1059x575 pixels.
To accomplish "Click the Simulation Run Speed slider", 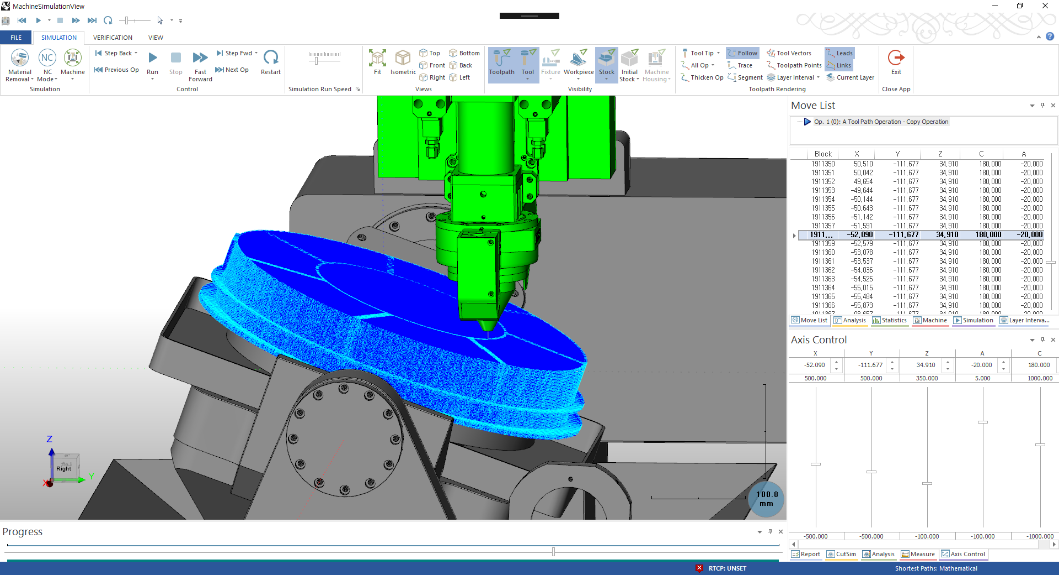I will point(319,61).
